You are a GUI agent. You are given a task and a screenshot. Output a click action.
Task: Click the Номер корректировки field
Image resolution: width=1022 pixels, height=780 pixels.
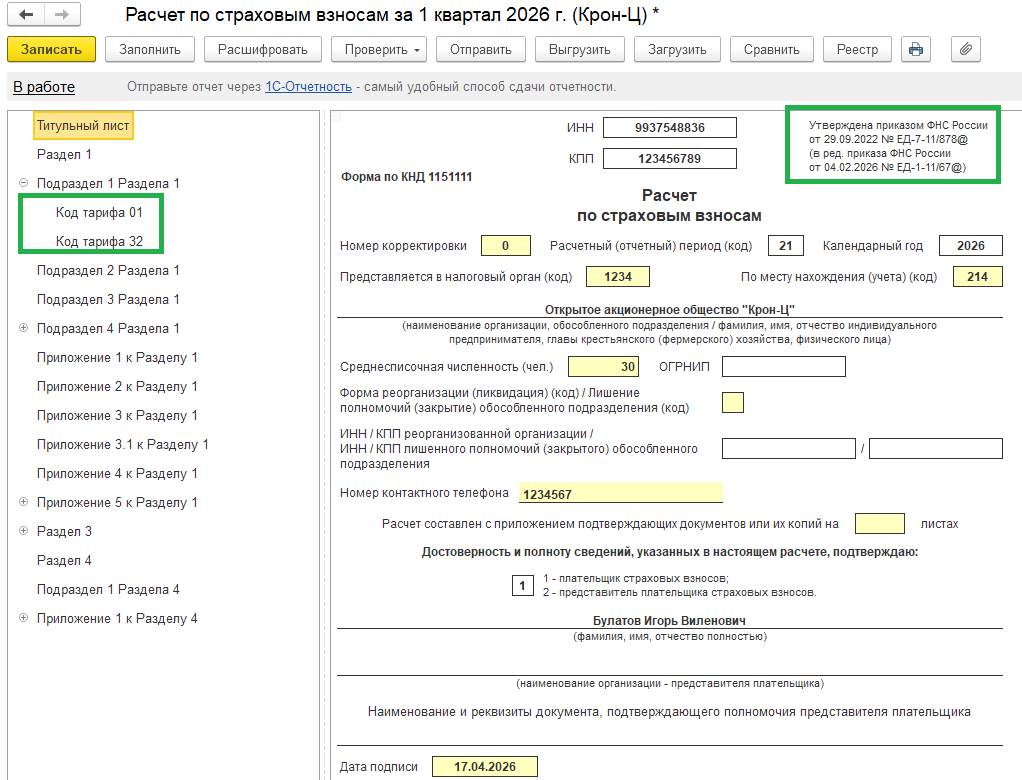tap(505, 246)
